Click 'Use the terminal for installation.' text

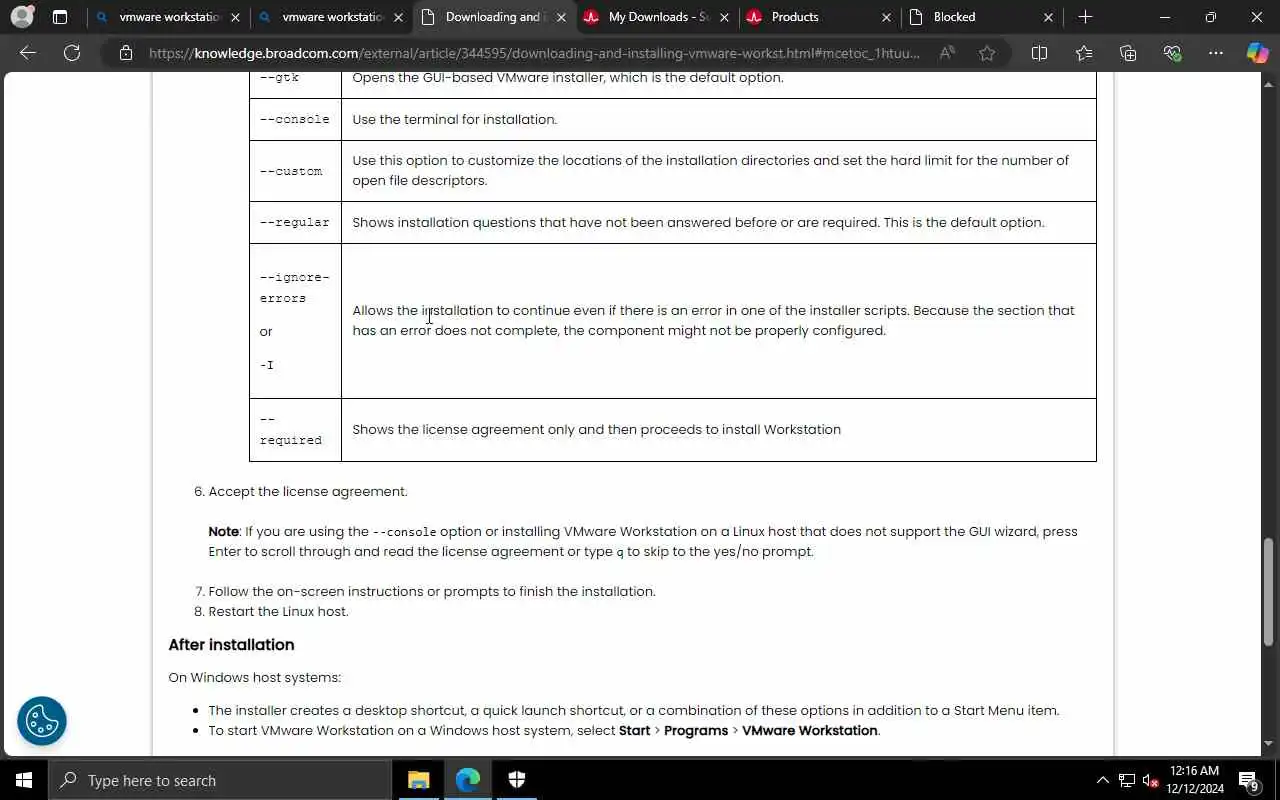tap(455, 119)
